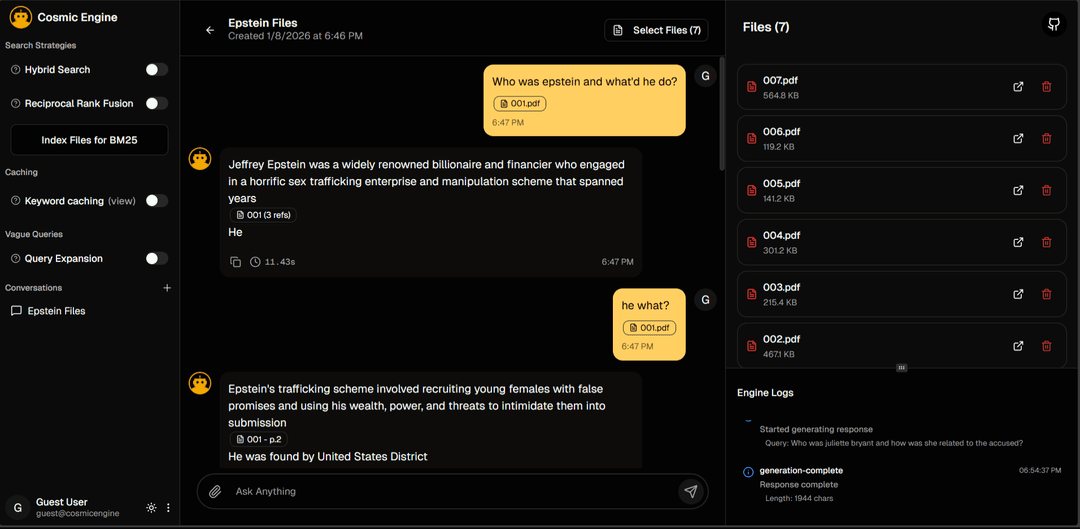Viewport: 1080px width, 529px height.
Task: Add a new conversation with plus
Action: (167, 288)
